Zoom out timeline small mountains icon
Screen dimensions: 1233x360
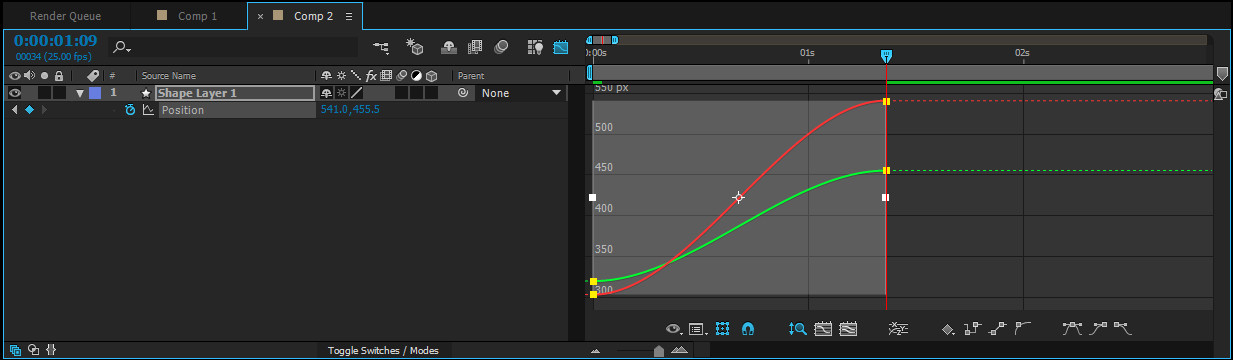pos(596,351)
